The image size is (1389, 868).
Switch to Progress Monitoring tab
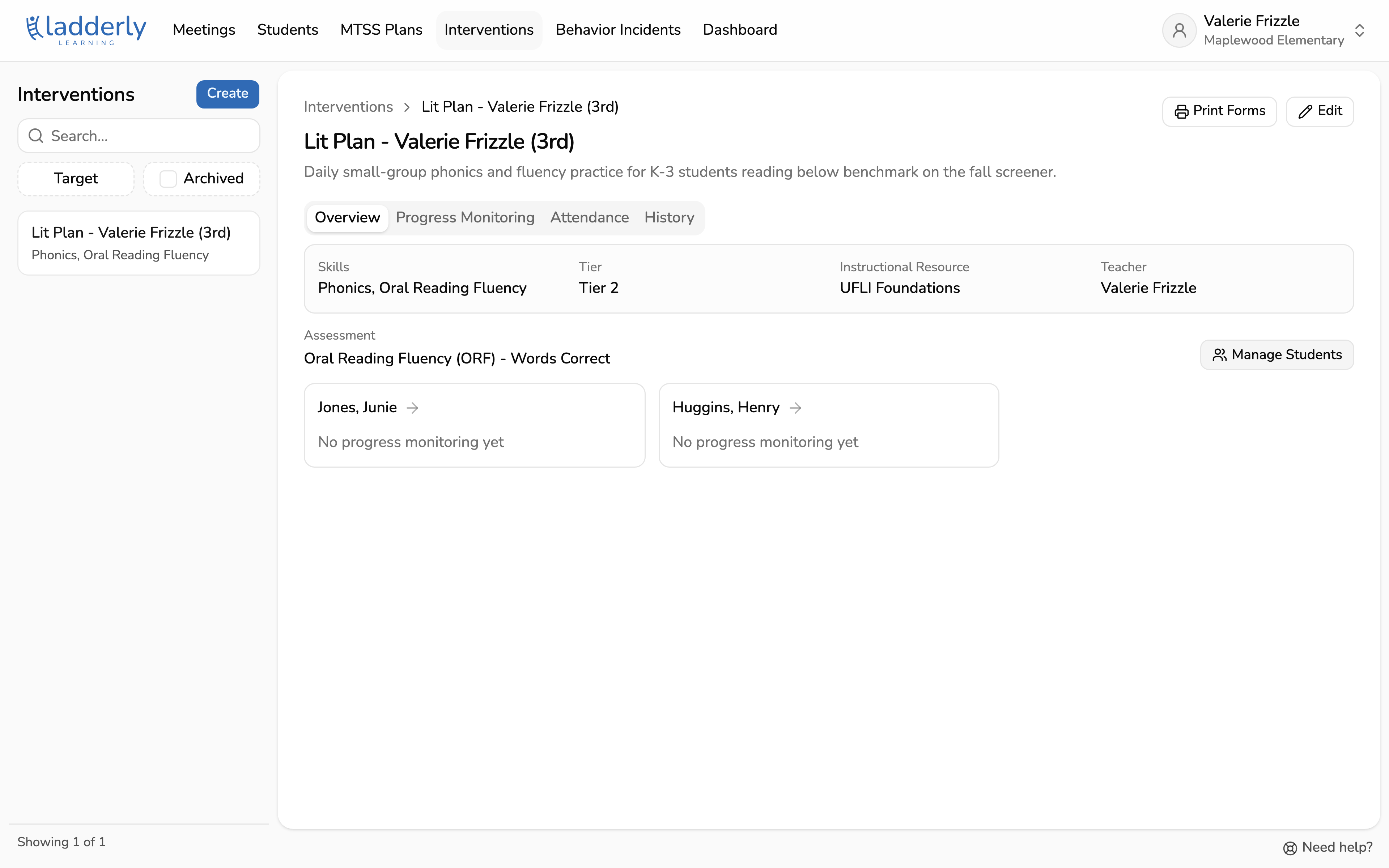pyautogui.click(x=465, y=218)
